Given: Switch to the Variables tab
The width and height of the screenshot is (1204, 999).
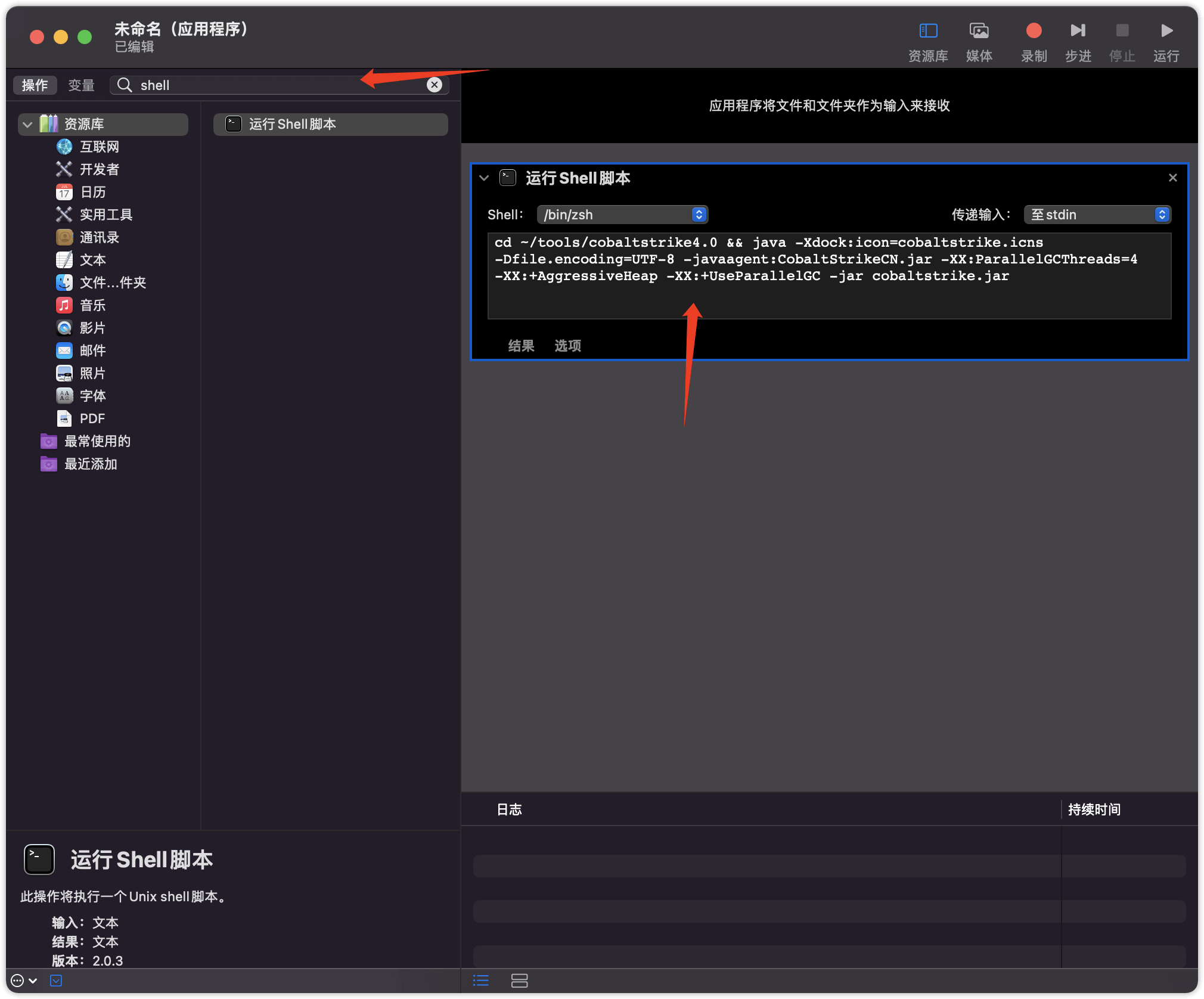Looking at the screenshot, I should pos(81,85).
